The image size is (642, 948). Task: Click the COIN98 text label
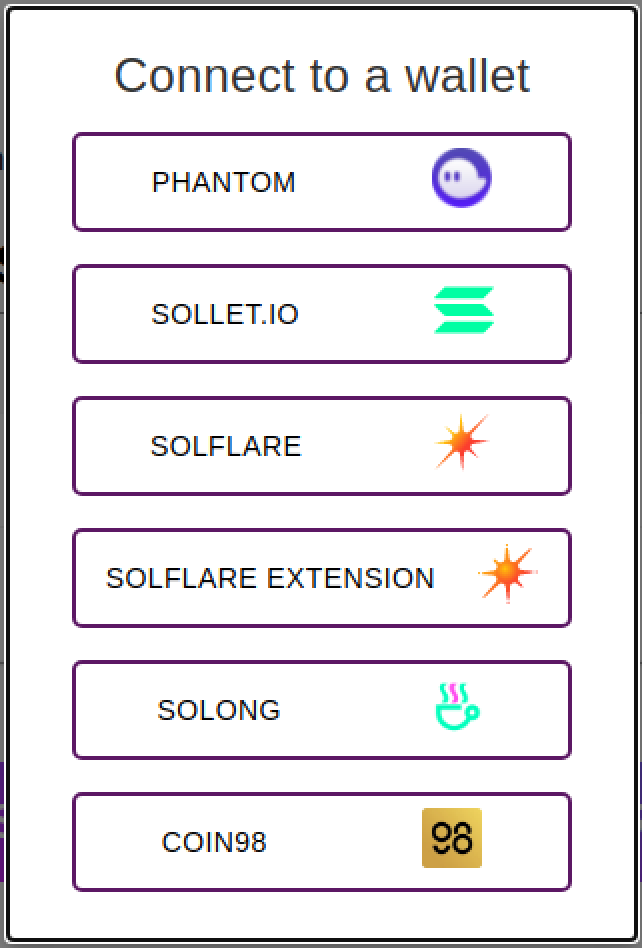214,843
